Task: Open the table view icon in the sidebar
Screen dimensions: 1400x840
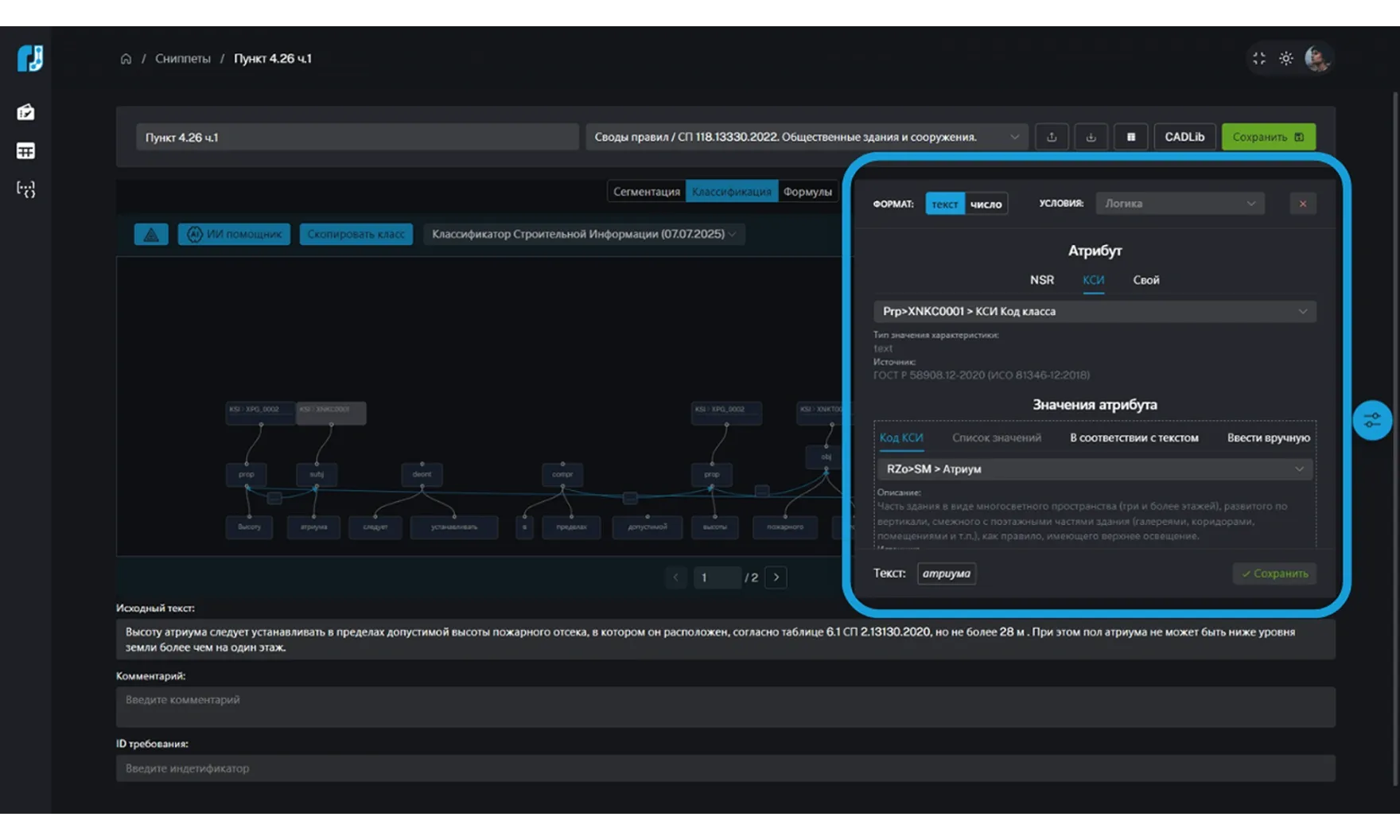Action: point(25,150)
